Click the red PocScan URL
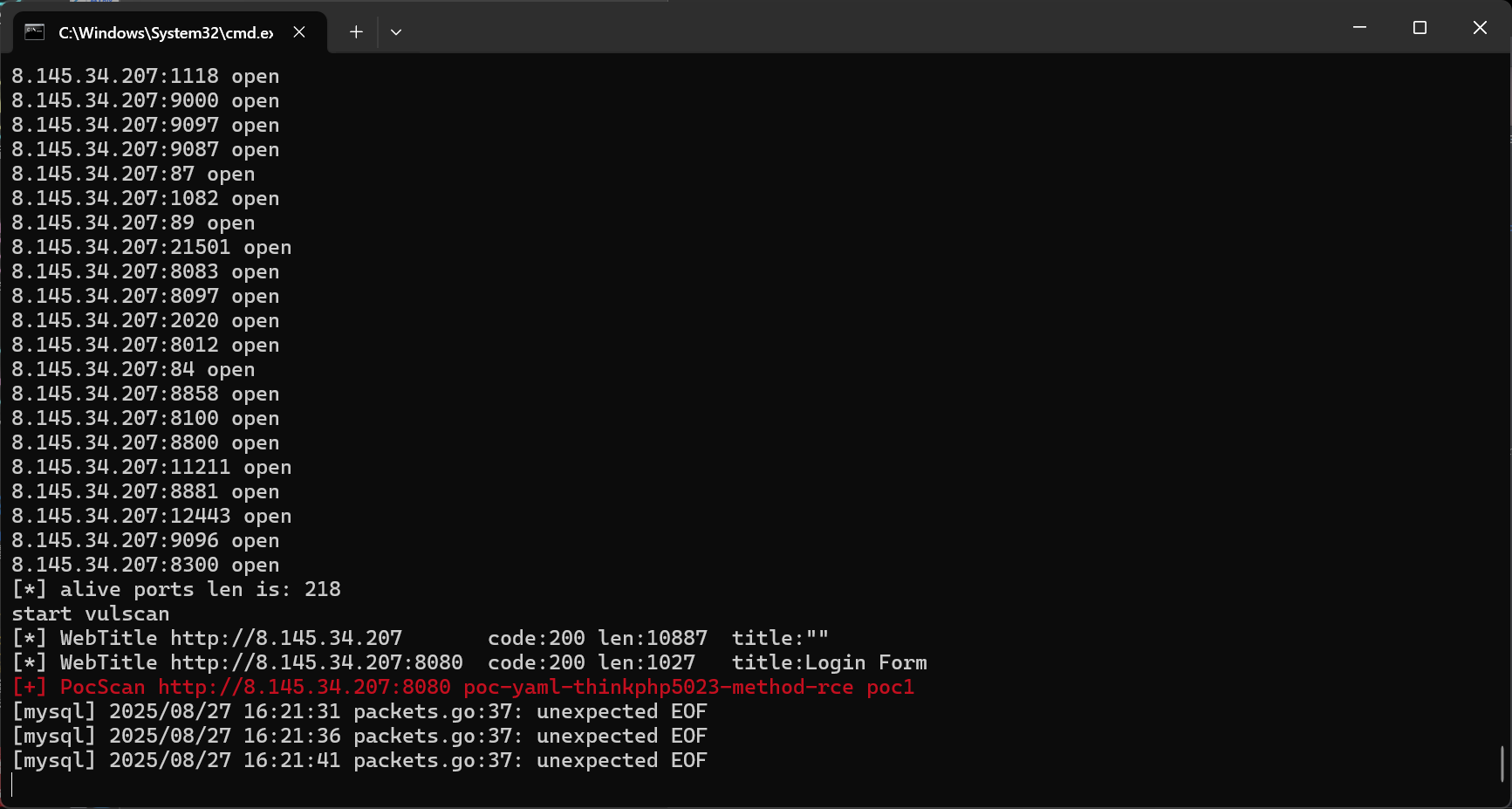Viewport: 1512px width, 809px height. point(304,687)
